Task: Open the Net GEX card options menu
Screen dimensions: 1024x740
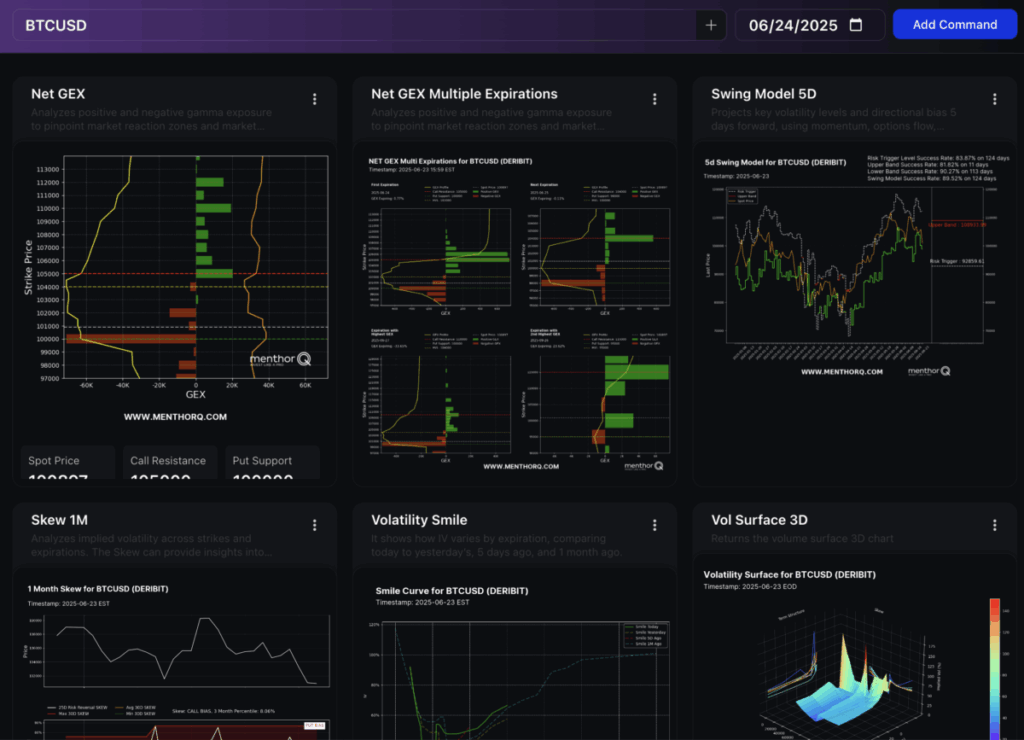Action: click(314, 99)
